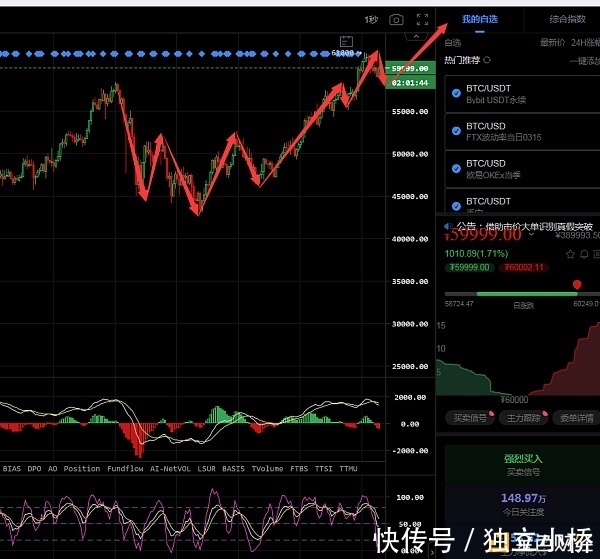
Task: Click the 一键添加 link
Action: tap(585, 61)
